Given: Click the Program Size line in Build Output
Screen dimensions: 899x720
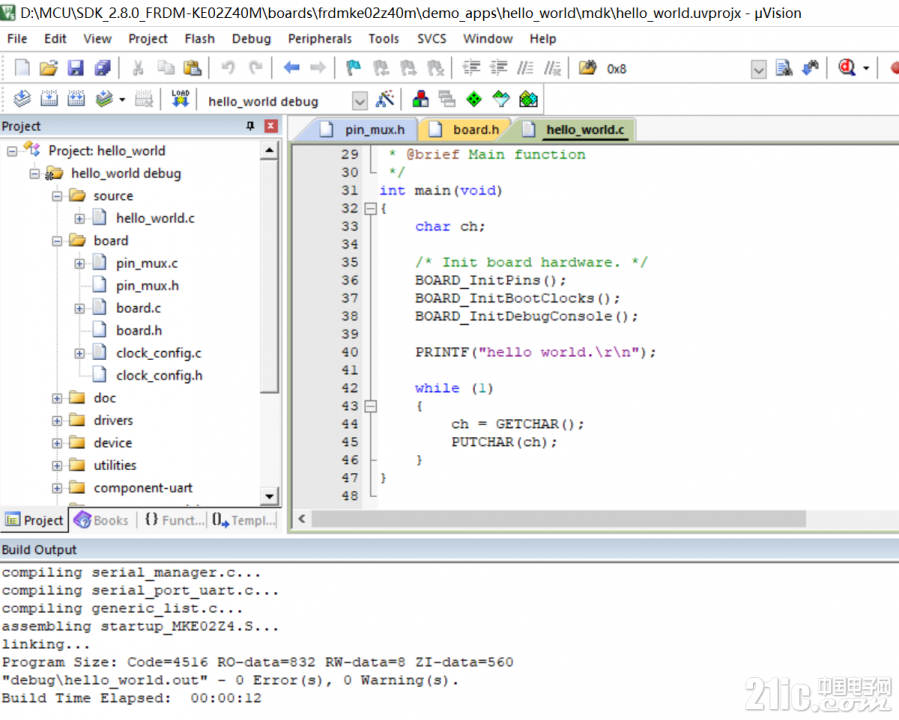Looking at the screenshot, I should pyautogui.click(x=257, y=662).
